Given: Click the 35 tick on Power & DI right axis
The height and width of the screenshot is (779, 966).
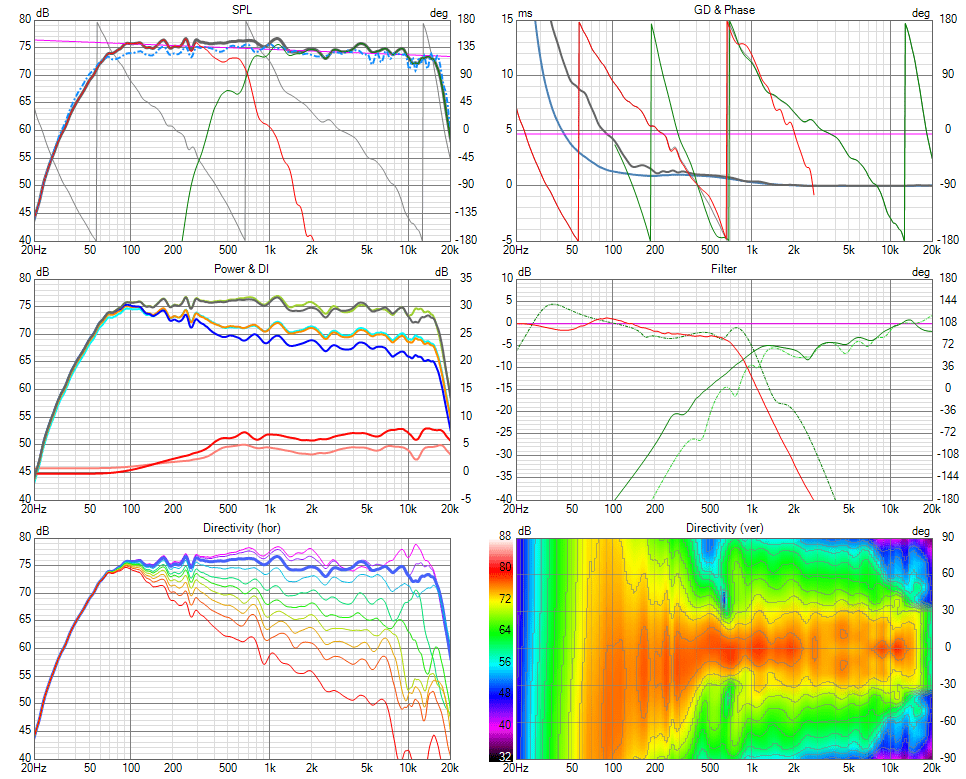Looking at the screenshot, I should pyautogui.click(x=466, y=278).
